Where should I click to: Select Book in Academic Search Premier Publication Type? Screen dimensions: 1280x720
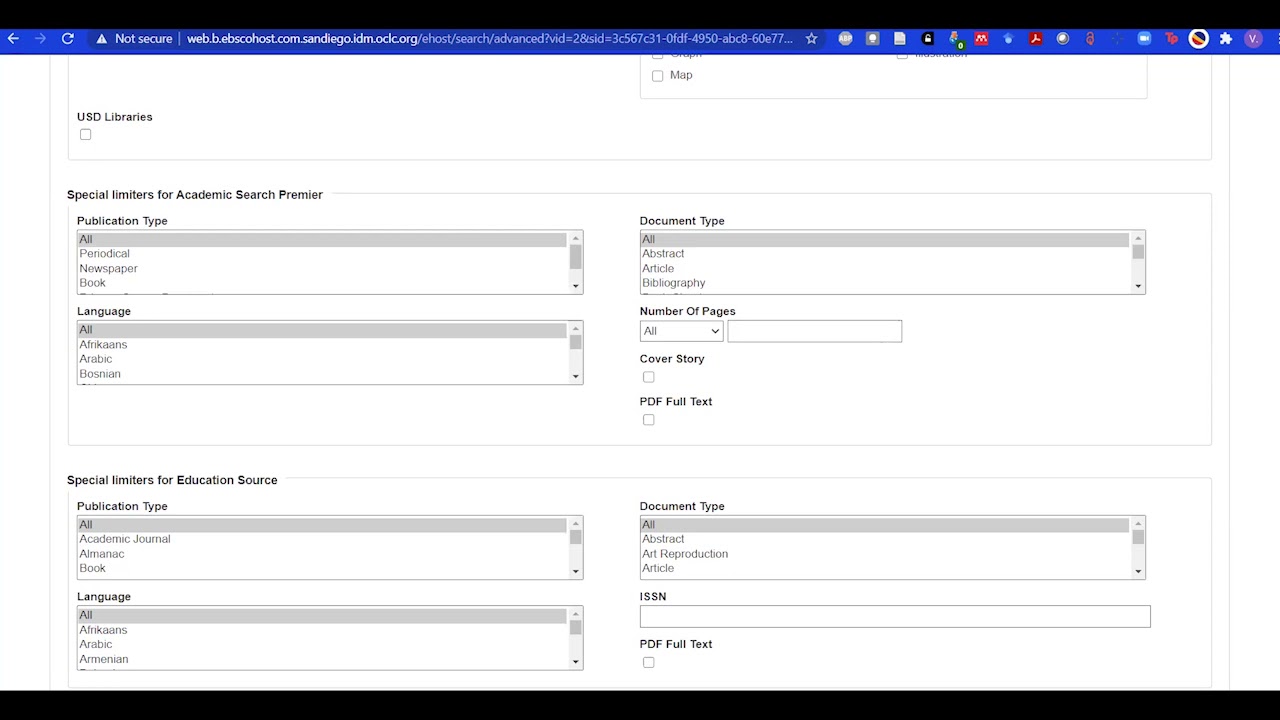click(322, 283)
